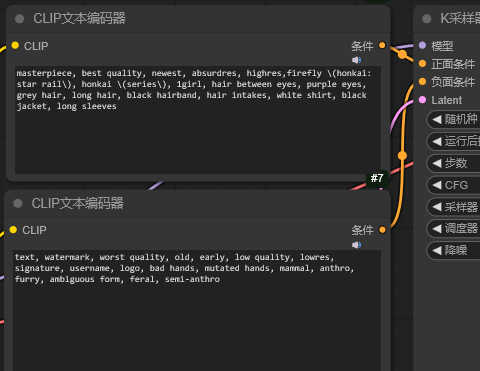Toggle collapse dot on lower CLIP文本编码器 node
Image resolution: width=480 pixels, height=371 pixels.
pyautogui.click(x=18, y=203)
